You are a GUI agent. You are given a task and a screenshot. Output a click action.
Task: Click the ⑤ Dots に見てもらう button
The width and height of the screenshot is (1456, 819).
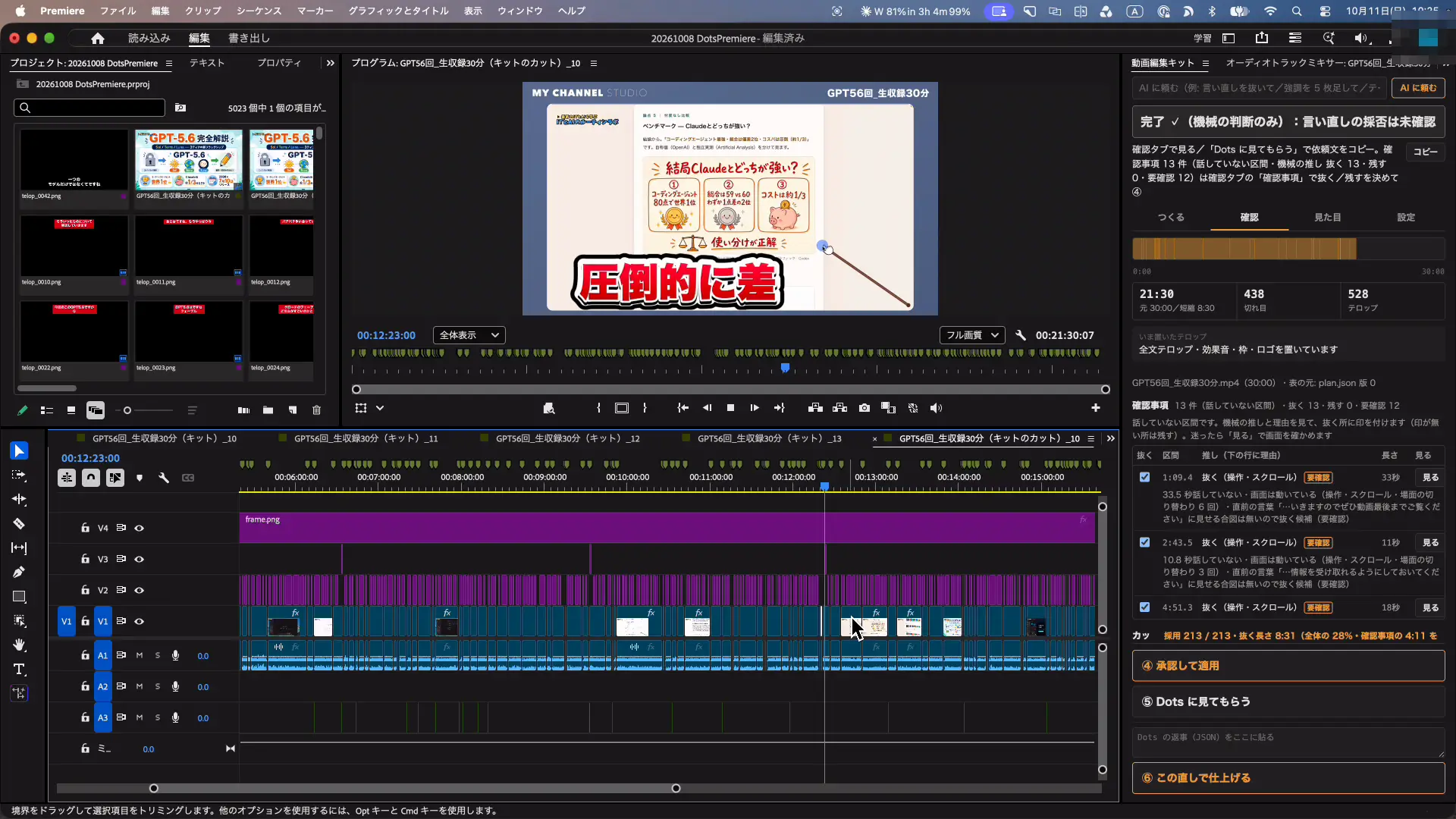(x=1288, y=702)
